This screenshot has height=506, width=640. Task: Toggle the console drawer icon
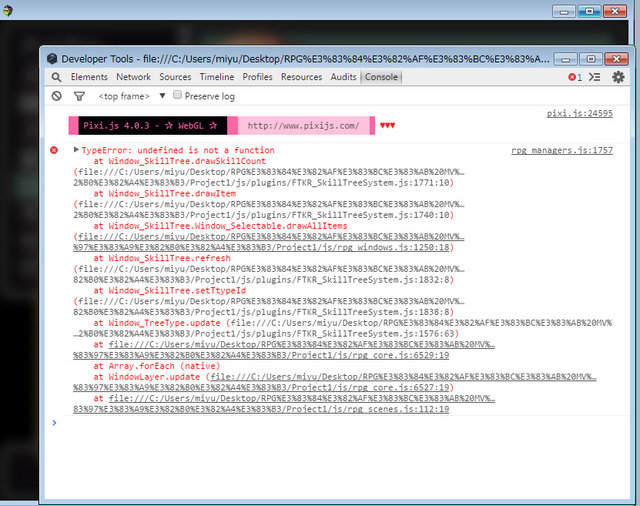coord(595,77)
